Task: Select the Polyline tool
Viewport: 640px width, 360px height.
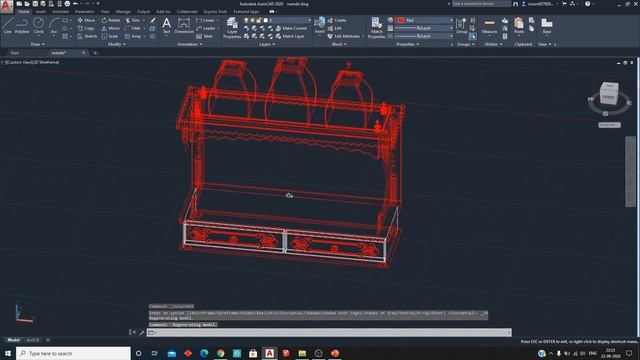Action: click(x=22, y=25)
